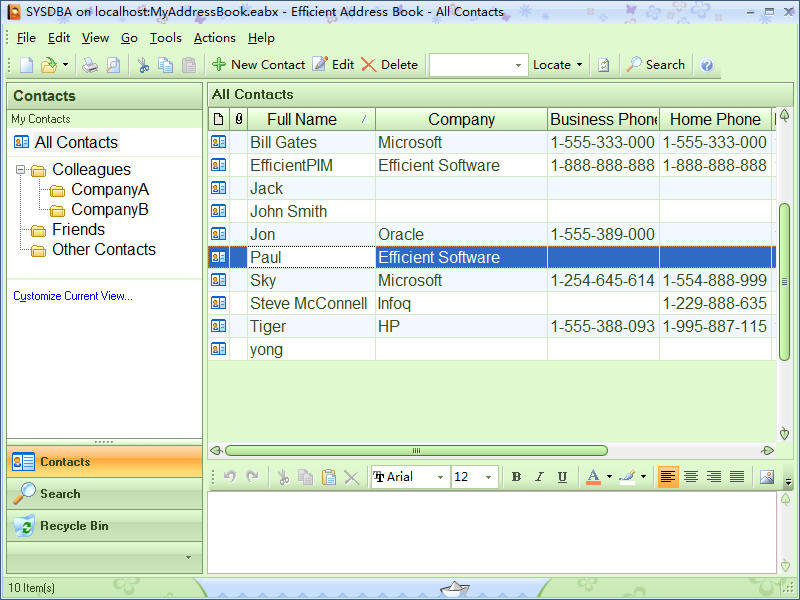
Task: Click the horizontal scrollbar thumb of contact list
Action: 416,451
